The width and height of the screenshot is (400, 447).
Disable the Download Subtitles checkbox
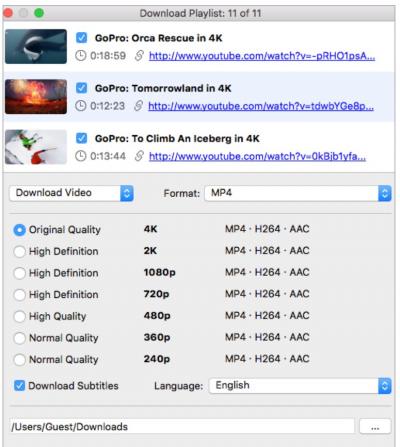[x=19, y=386]
